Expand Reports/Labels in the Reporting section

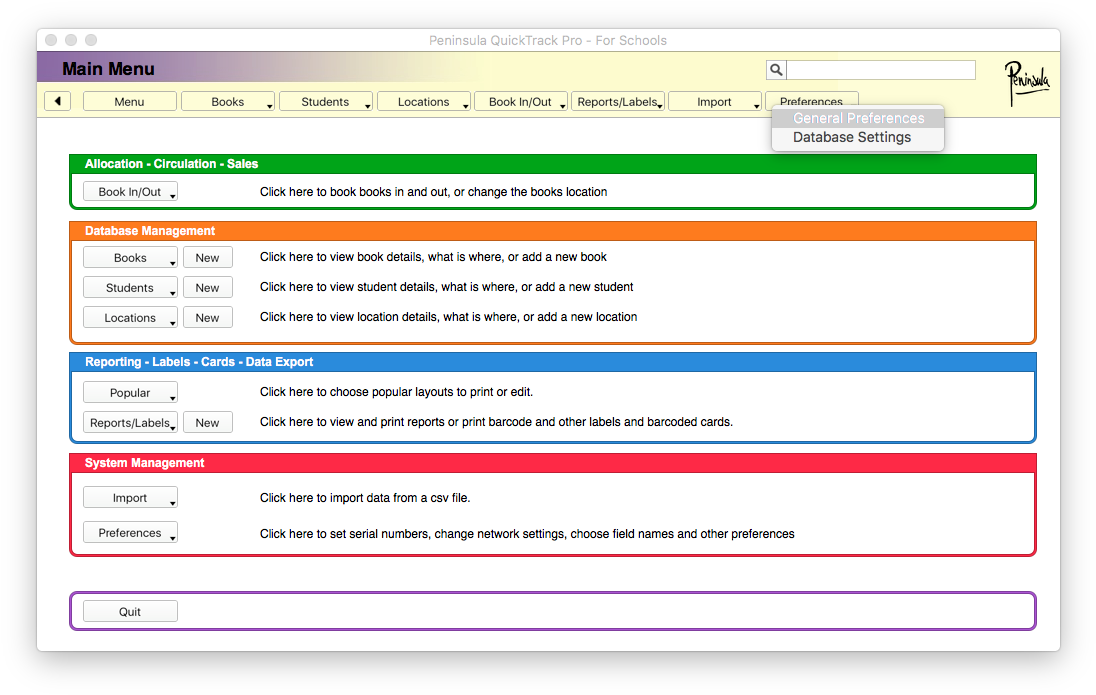(x=130, y=423)
